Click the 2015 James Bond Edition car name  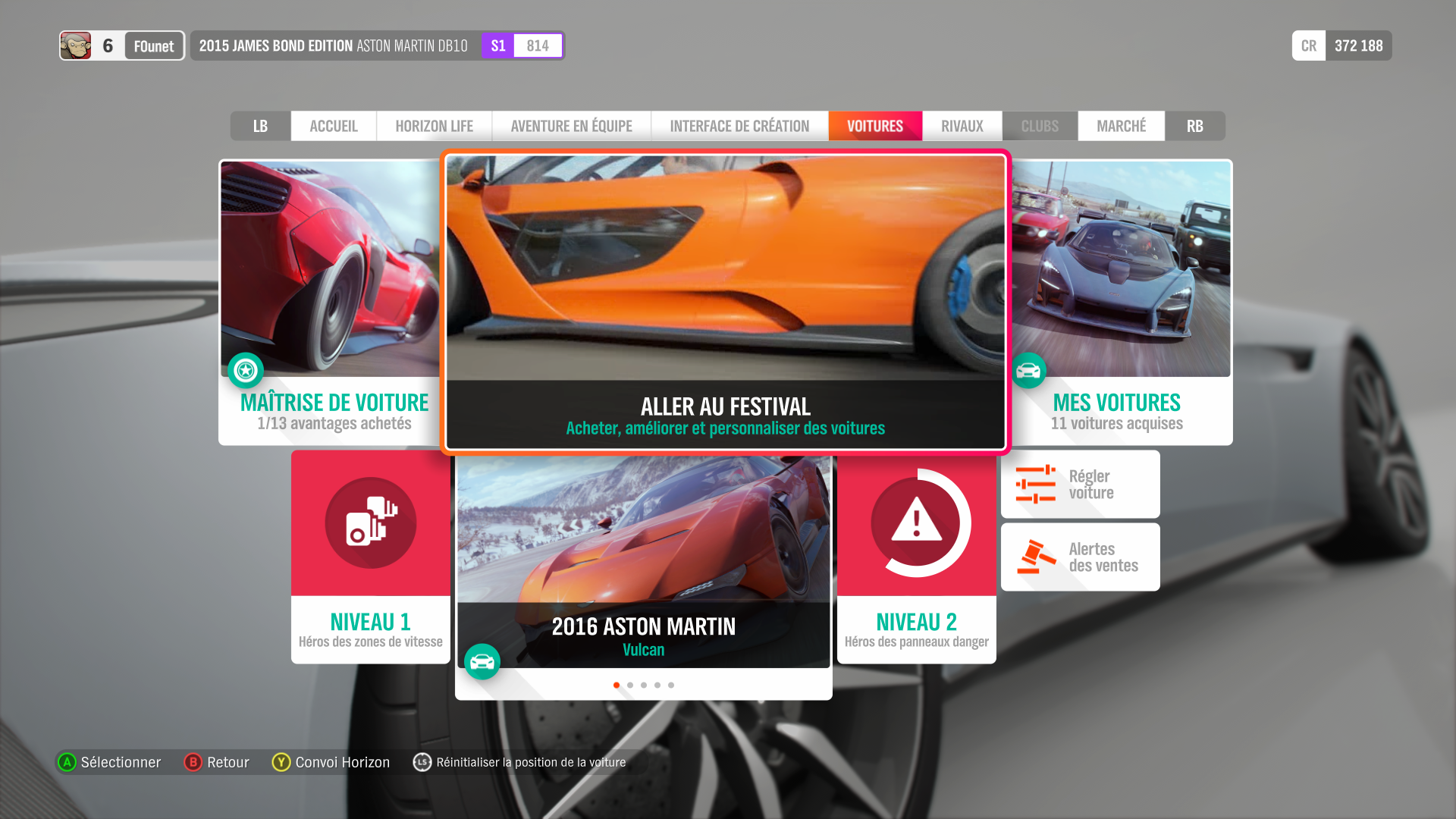tap(334, 45)
